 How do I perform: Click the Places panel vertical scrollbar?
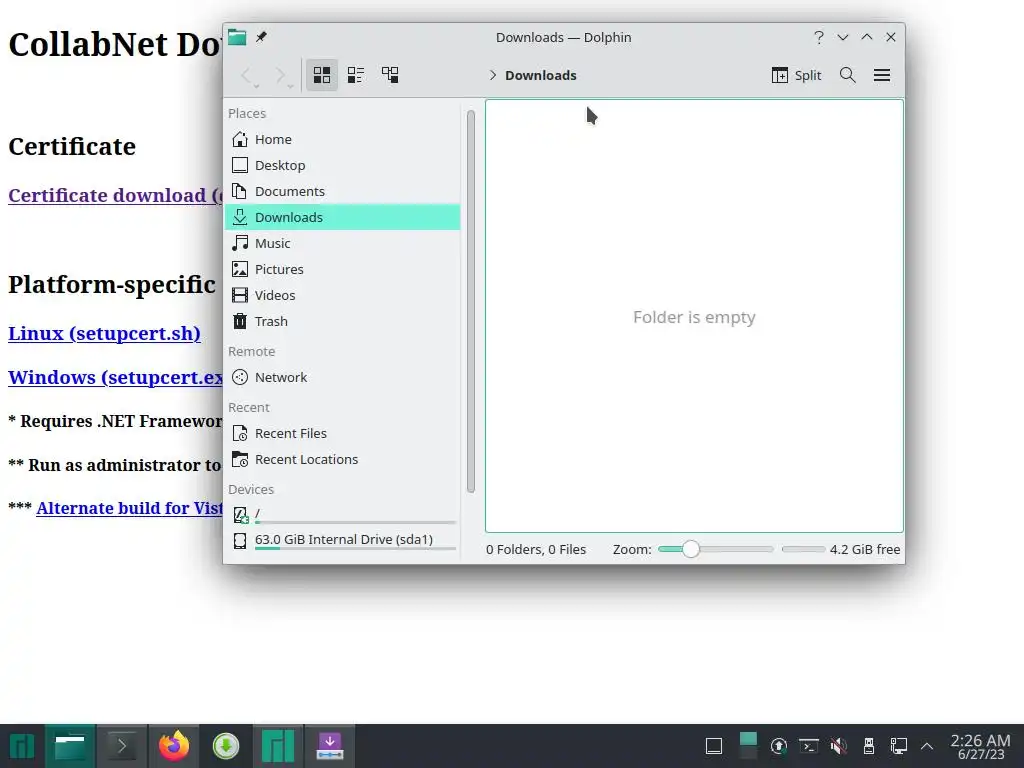[x=471, y=301]
